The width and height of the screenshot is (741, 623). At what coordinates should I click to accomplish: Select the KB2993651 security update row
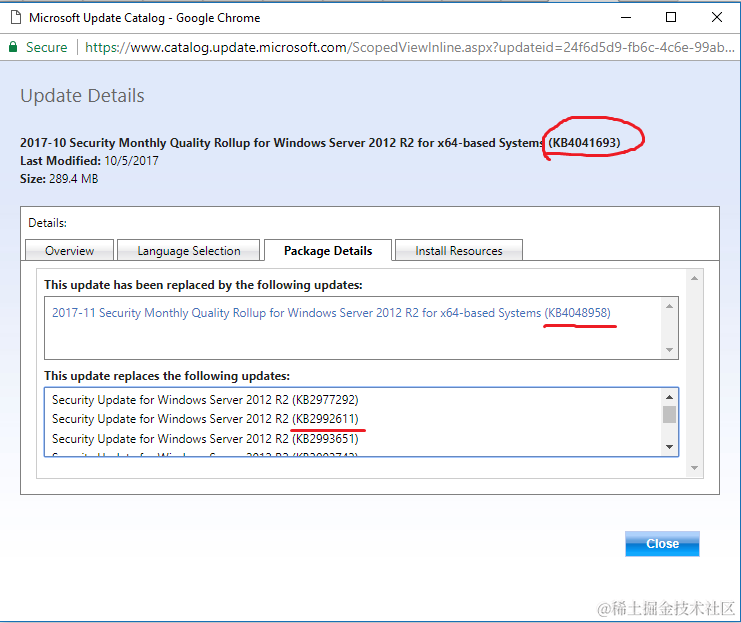[205, 439]
